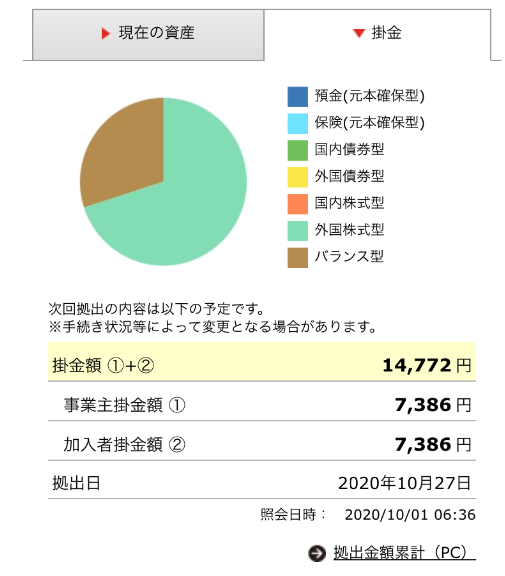Click the dark blue 預金 legend swatch
This screenshot has height=576, width=505.
(x=297, y=97)
